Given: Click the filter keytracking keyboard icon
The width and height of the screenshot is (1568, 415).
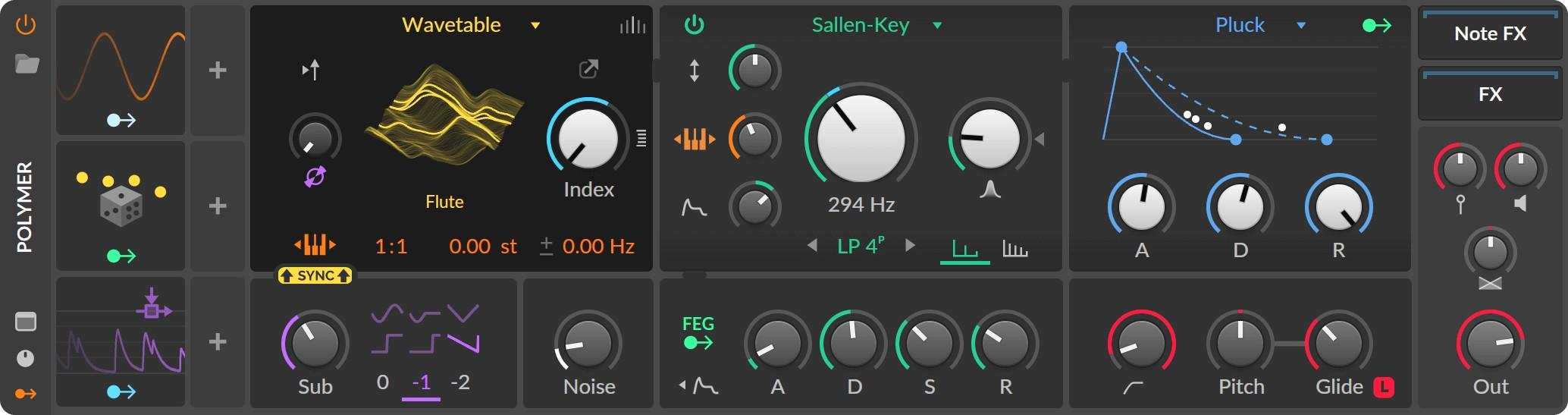Looking at the screenshot, I should point(695,140).
